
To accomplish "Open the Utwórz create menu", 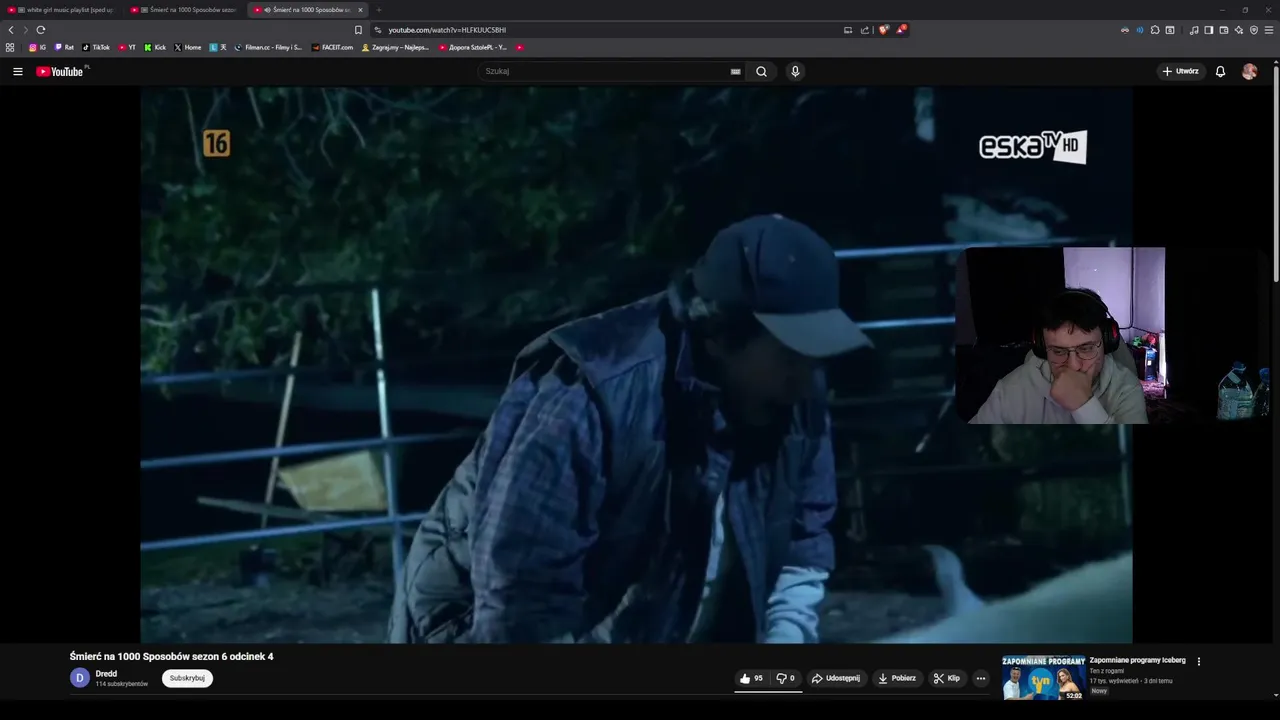I will pos(1180,71).
